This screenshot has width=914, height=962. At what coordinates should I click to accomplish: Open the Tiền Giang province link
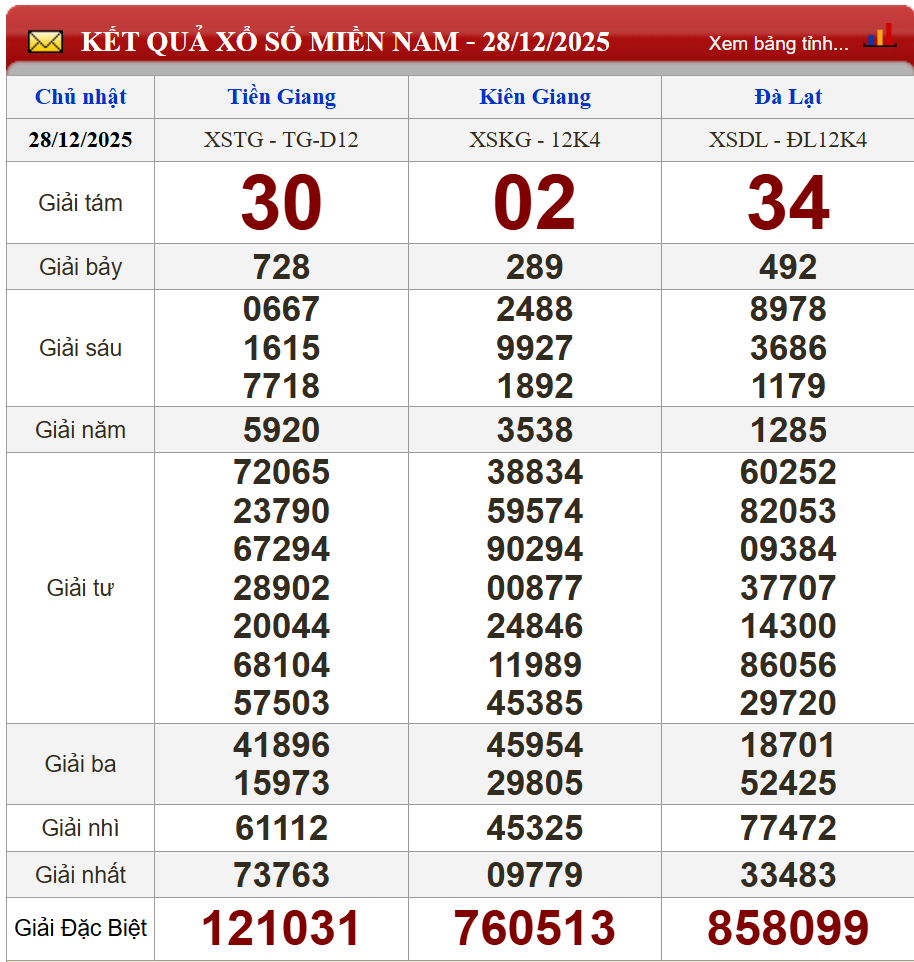[281, 97]
